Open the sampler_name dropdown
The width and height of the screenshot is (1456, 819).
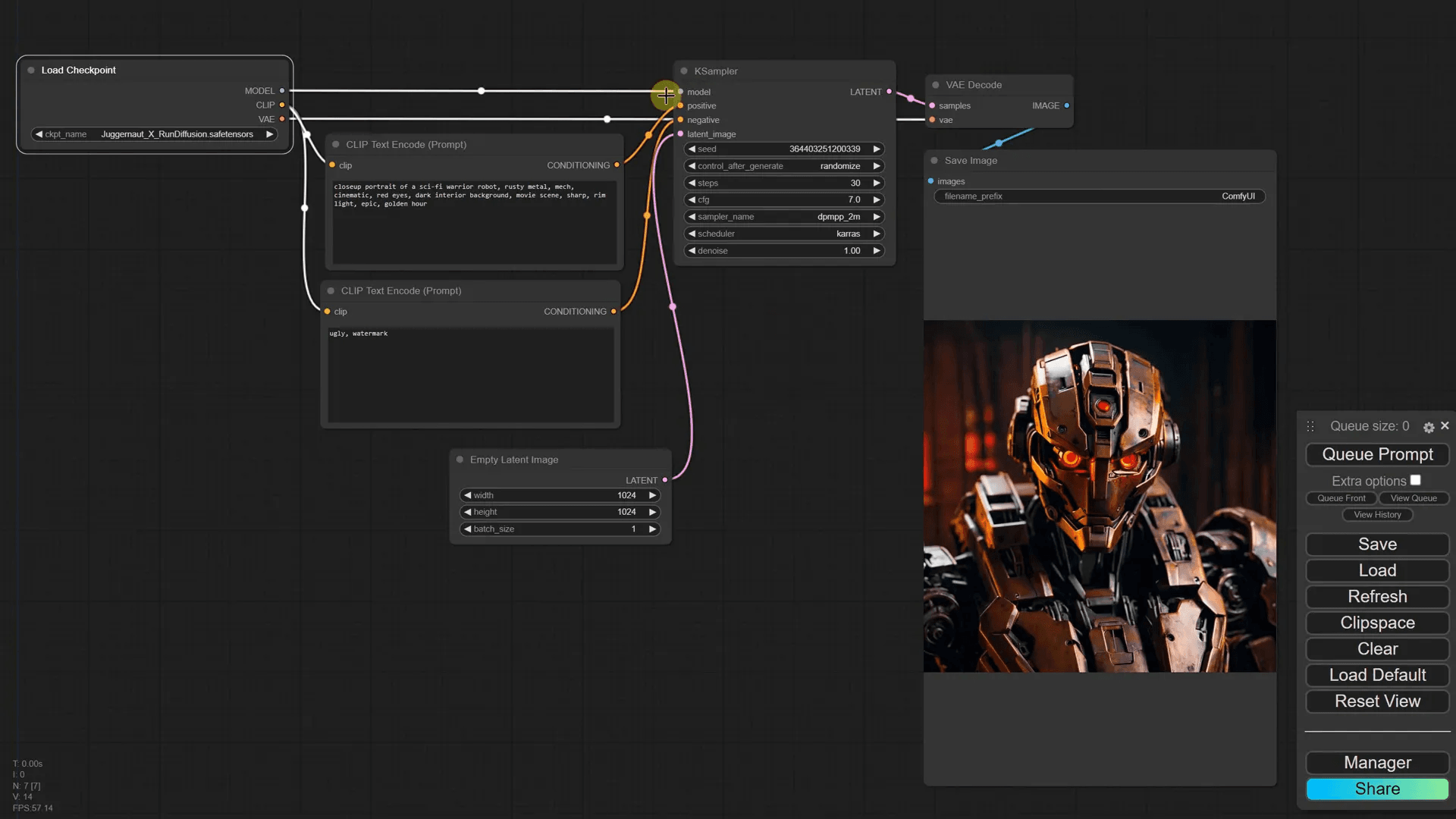click(784, 217)
